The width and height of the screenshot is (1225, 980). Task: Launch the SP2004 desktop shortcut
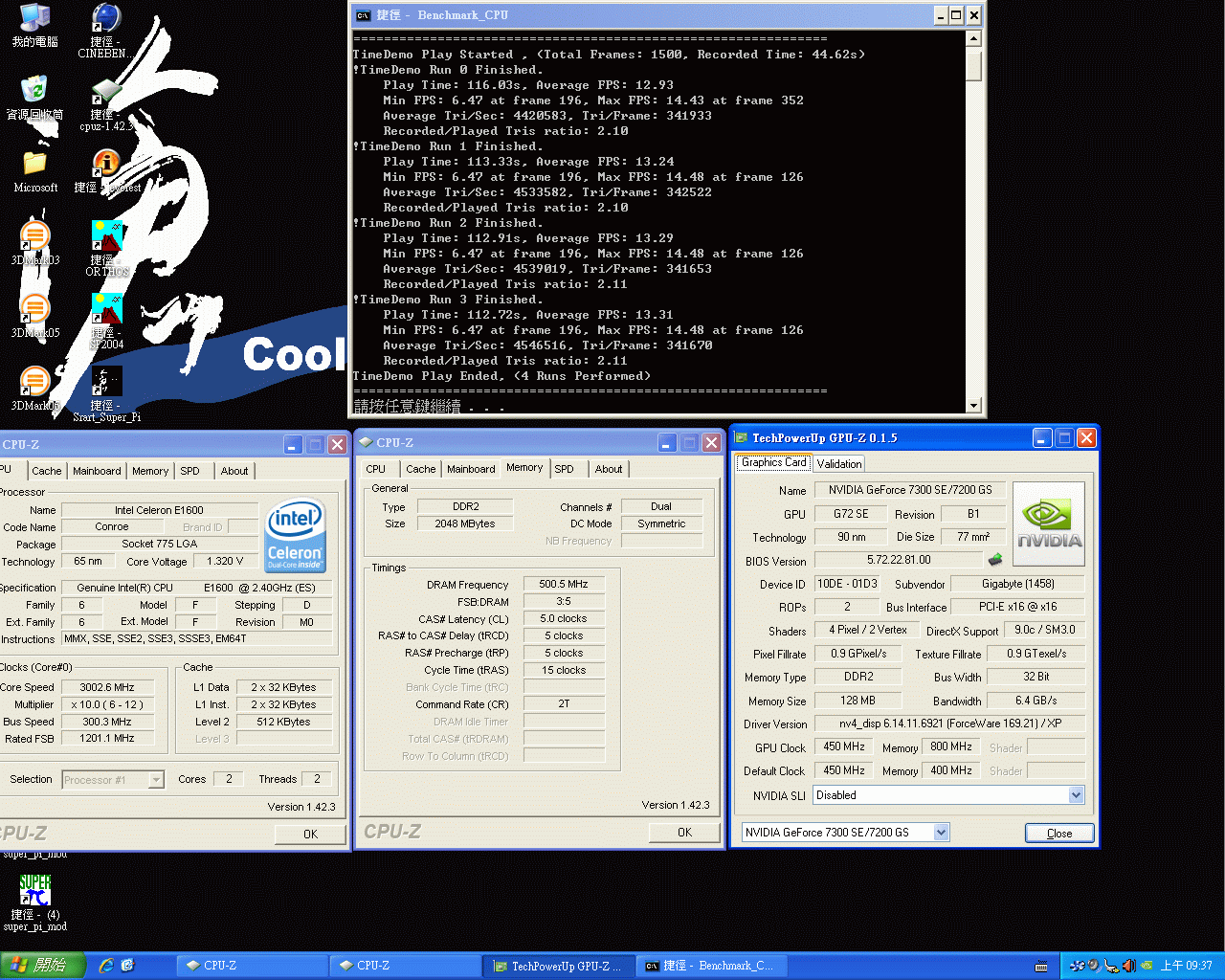click(106, 306)
